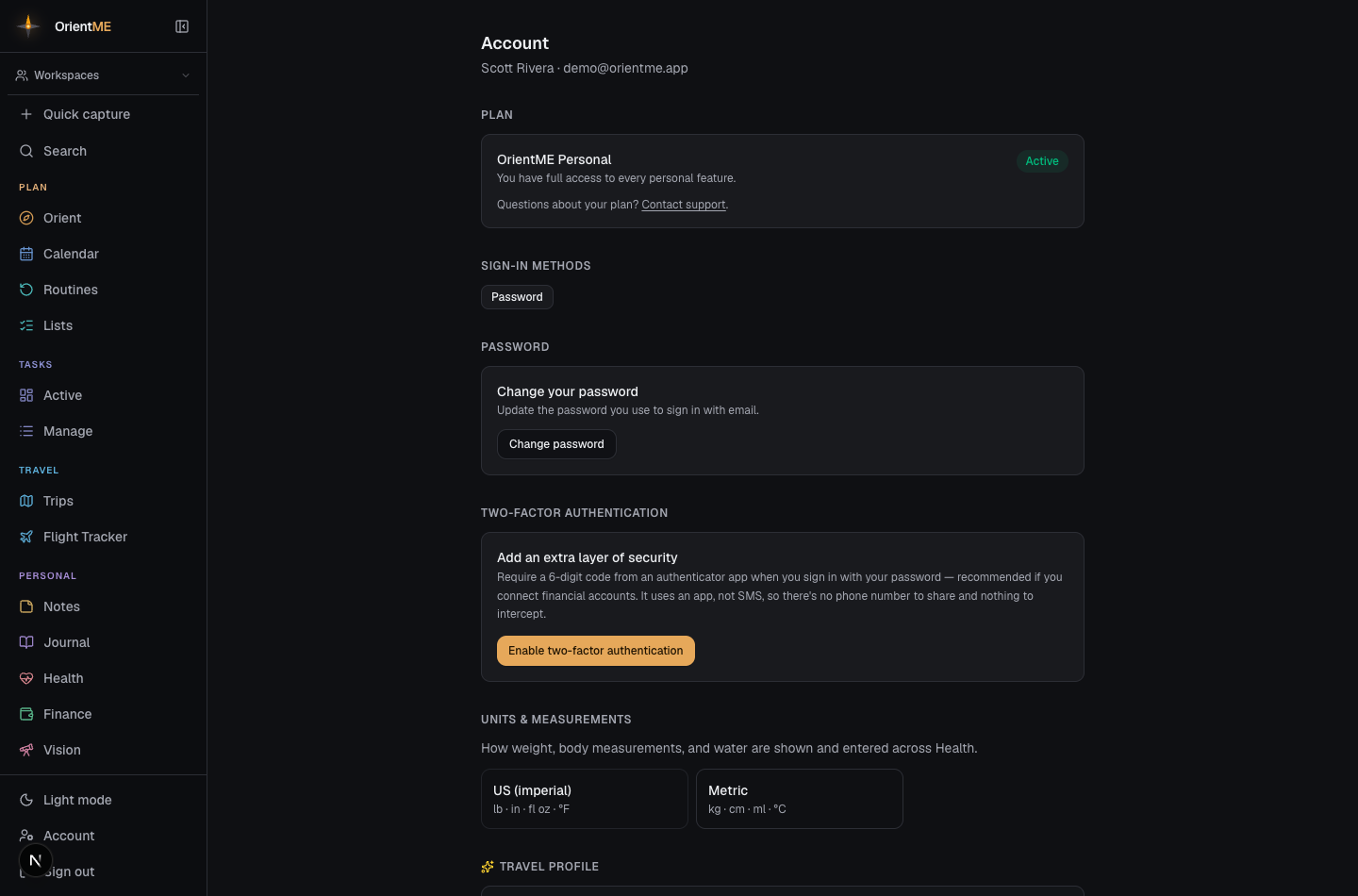Click the Quick capture plus icon
Screen dimensions: 1358x896
(x=26, y=114)
